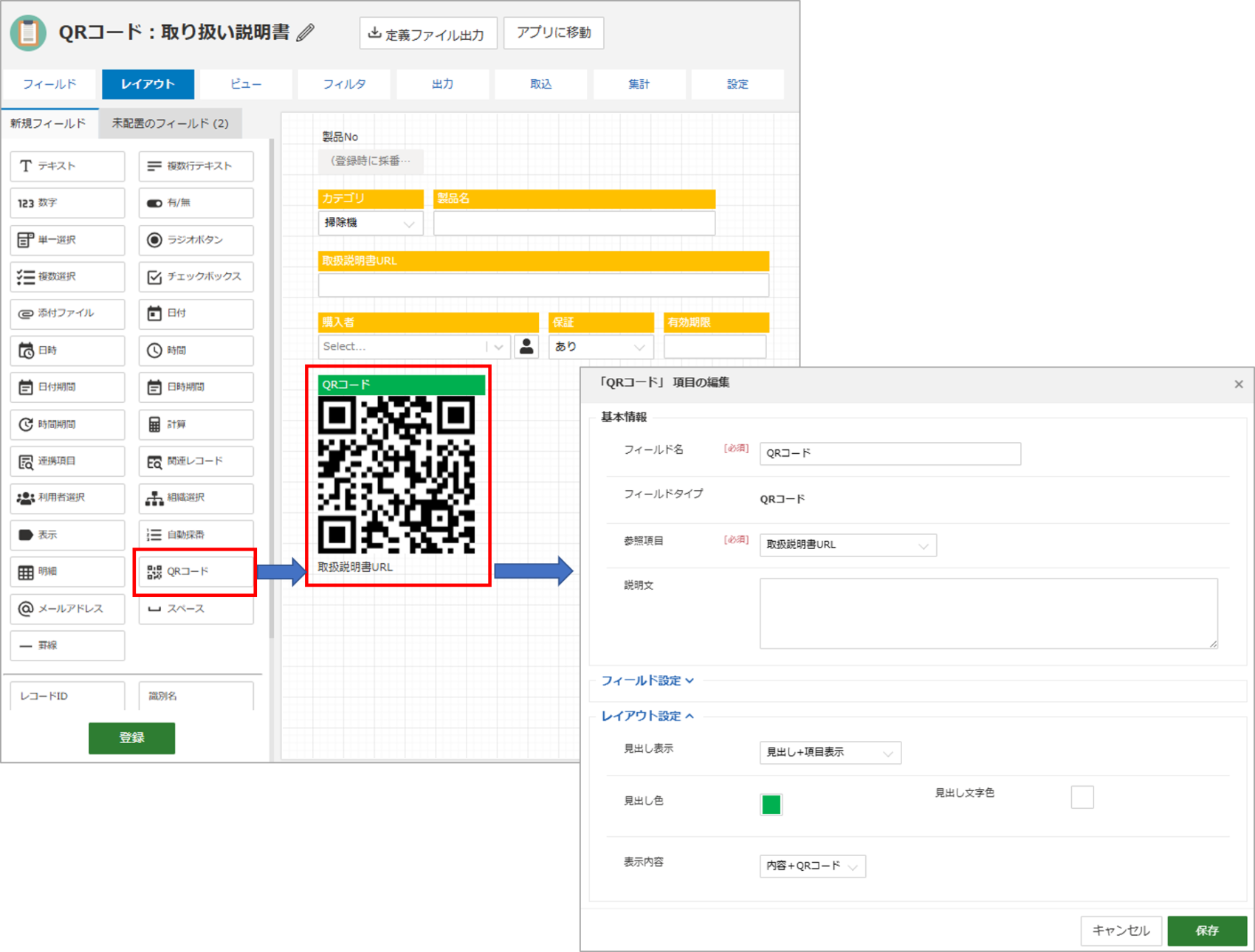The image size is (1255, 952).
Task: Click the 定義ファイル出力 button
Action: click(x=428, y=33)
